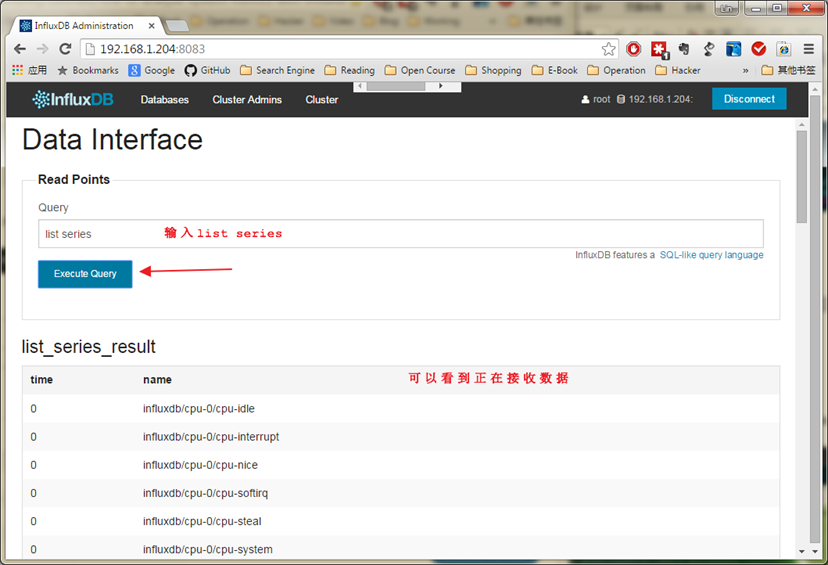Expand the bookmarks overflow chevron
The image size is (828, 565).
(x=745, y=70)
